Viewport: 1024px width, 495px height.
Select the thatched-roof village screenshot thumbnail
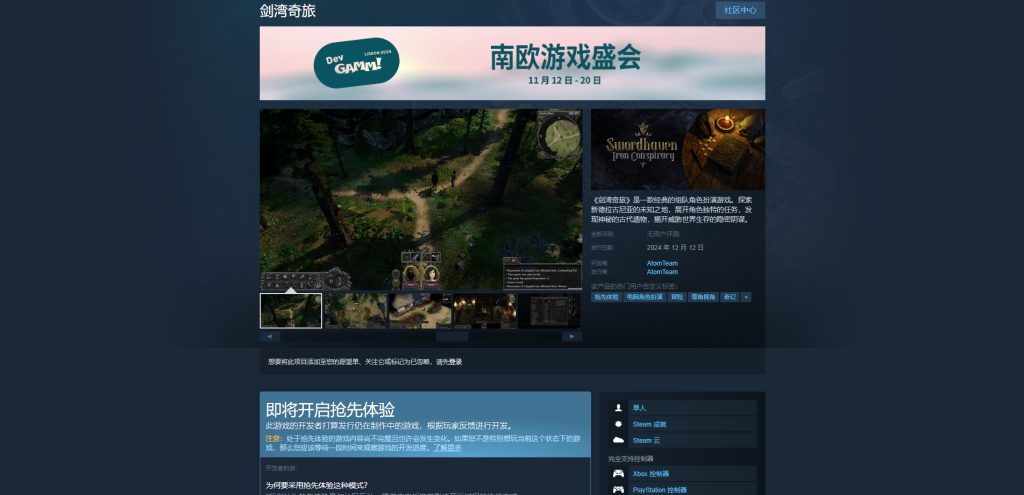point(420,310)
